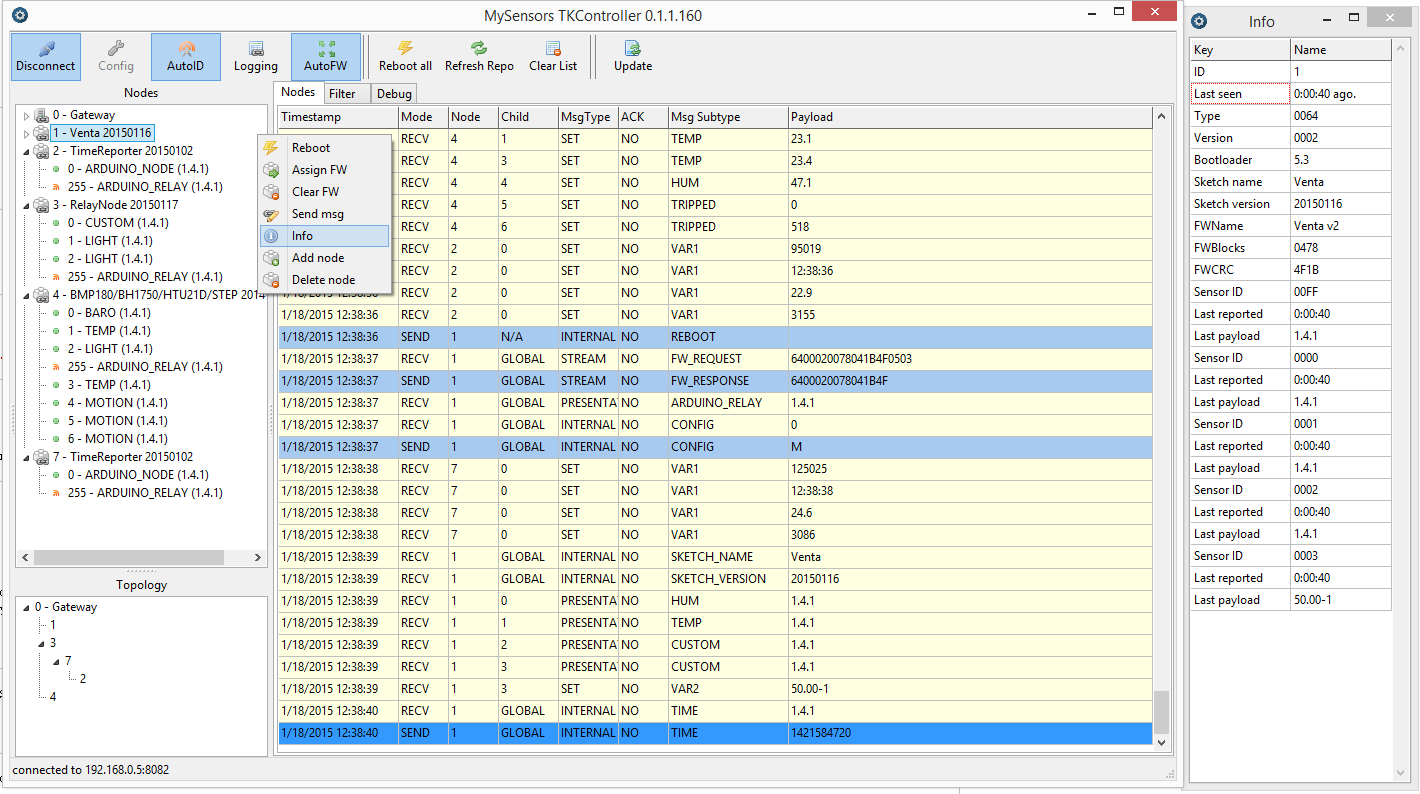The width and height of the screenshot is (1420, 794).
Task: Collapse node 7 in the Topology tree
Action: pos(56,661)
